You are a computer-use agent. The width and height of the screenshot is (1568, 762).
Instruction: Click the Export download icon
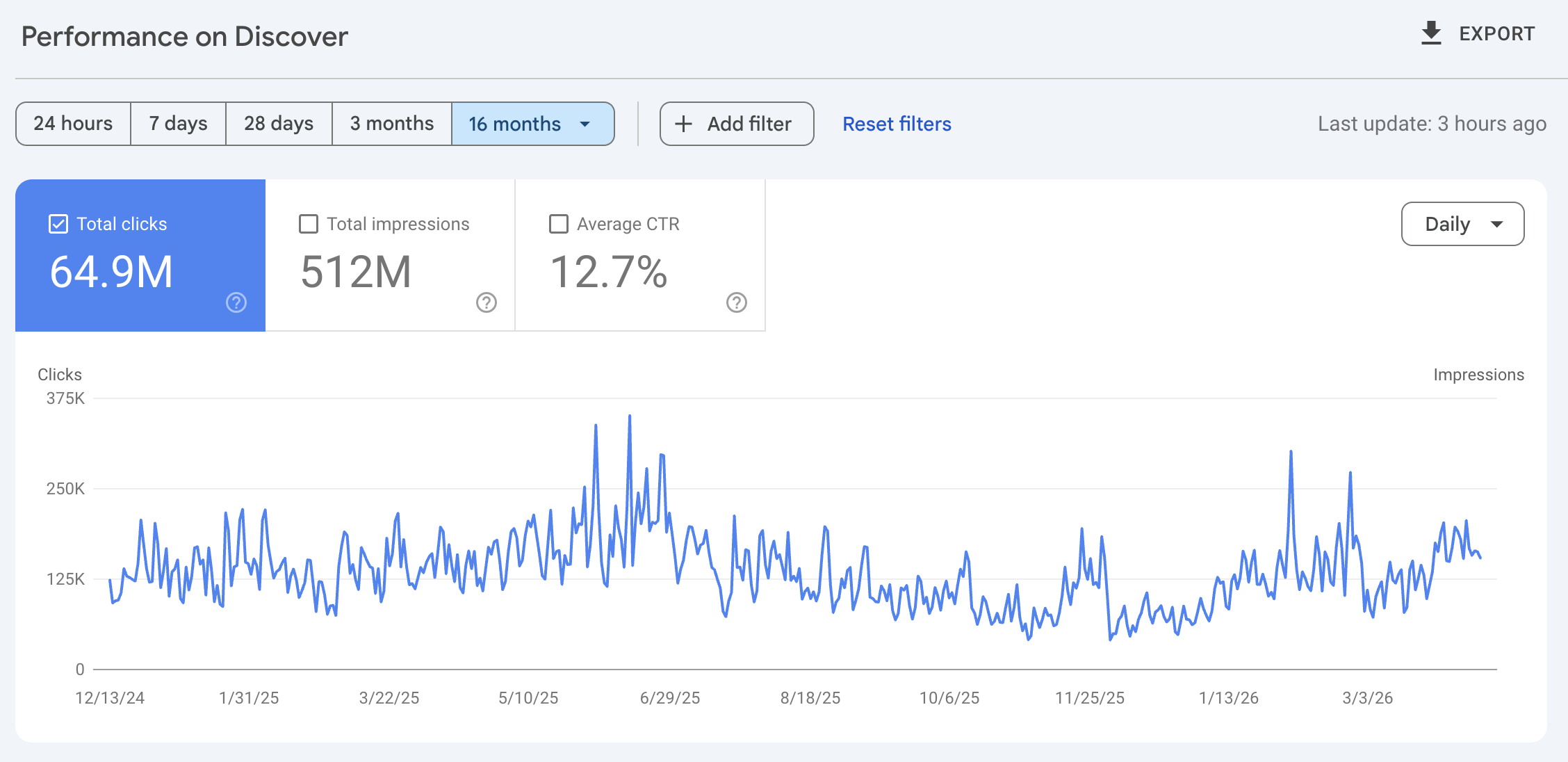pos(1432,33)
